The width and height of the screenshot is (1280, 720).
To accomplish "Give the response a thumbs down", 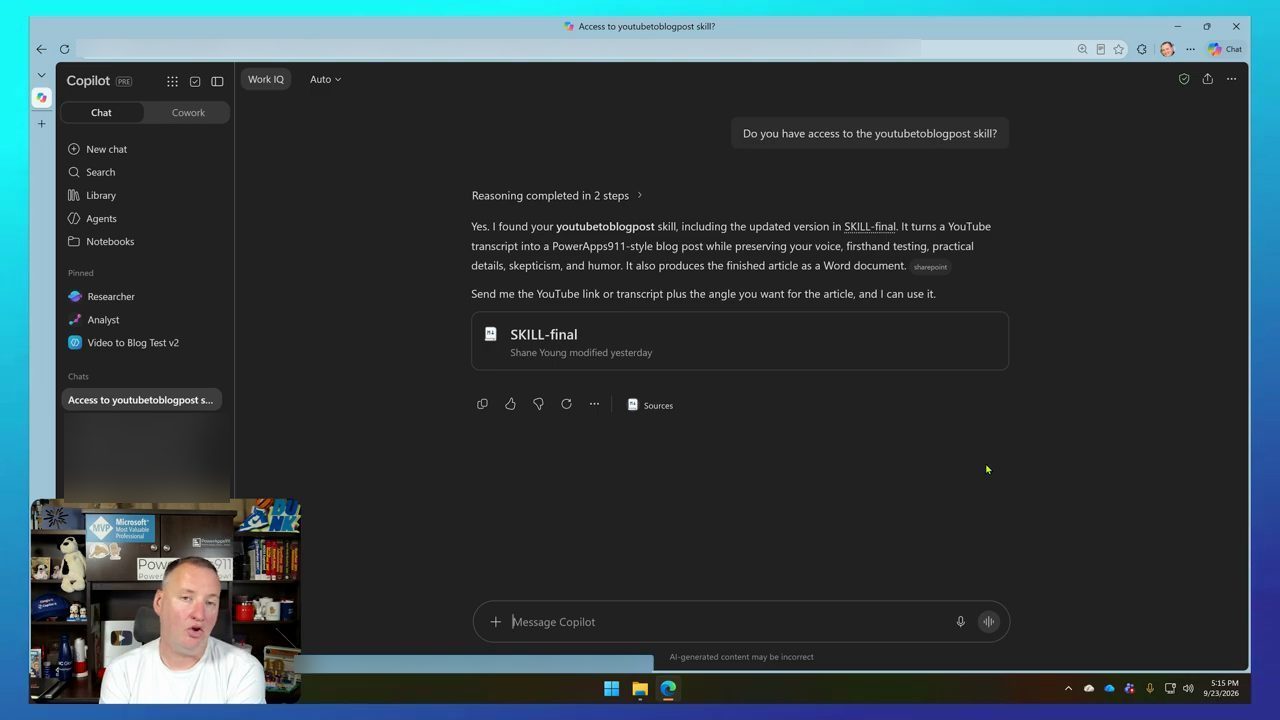I will (538, 404).
